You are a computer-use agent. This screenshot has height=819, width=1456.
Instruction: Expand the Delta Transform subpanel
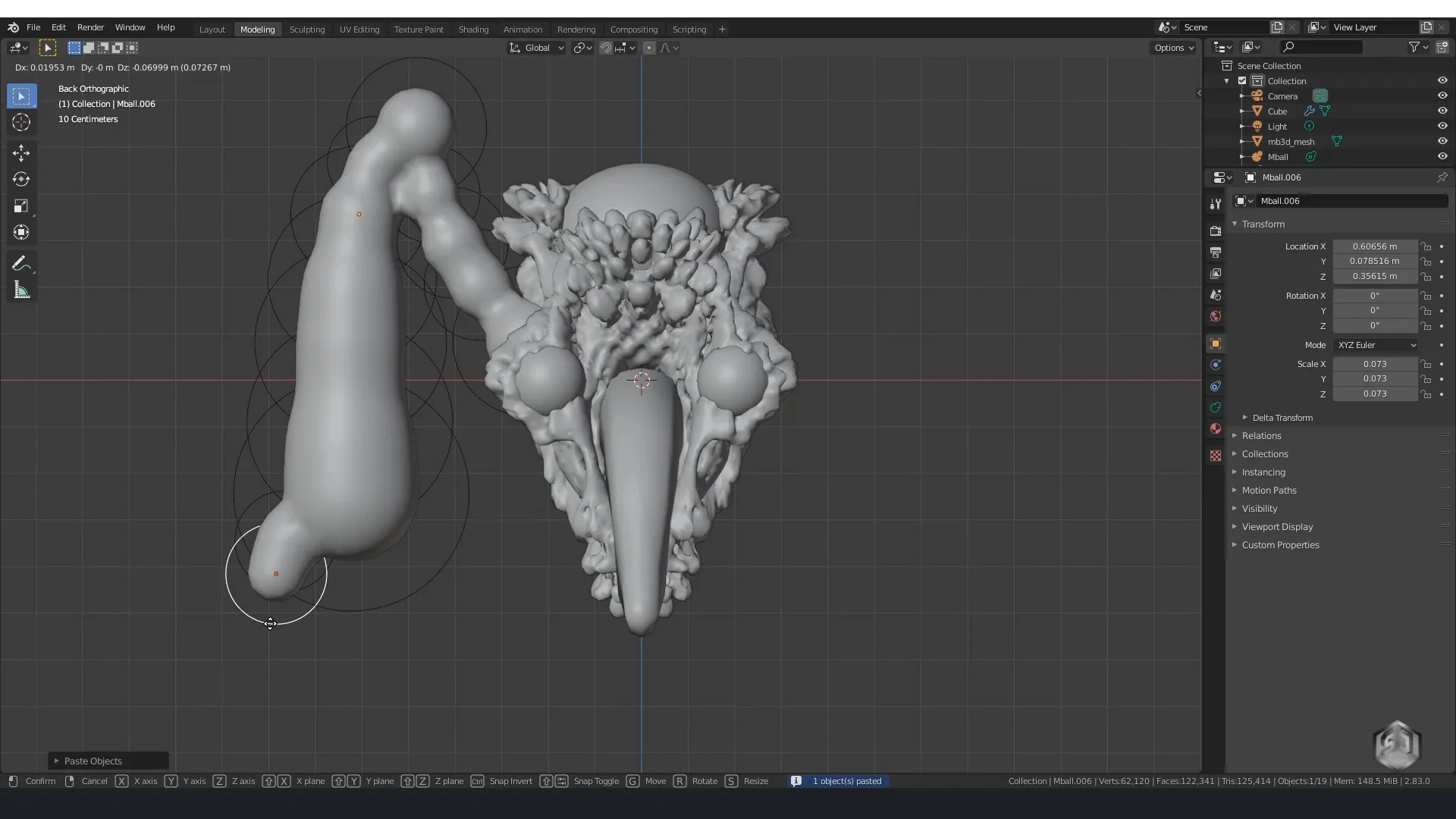click(1245, 418)
